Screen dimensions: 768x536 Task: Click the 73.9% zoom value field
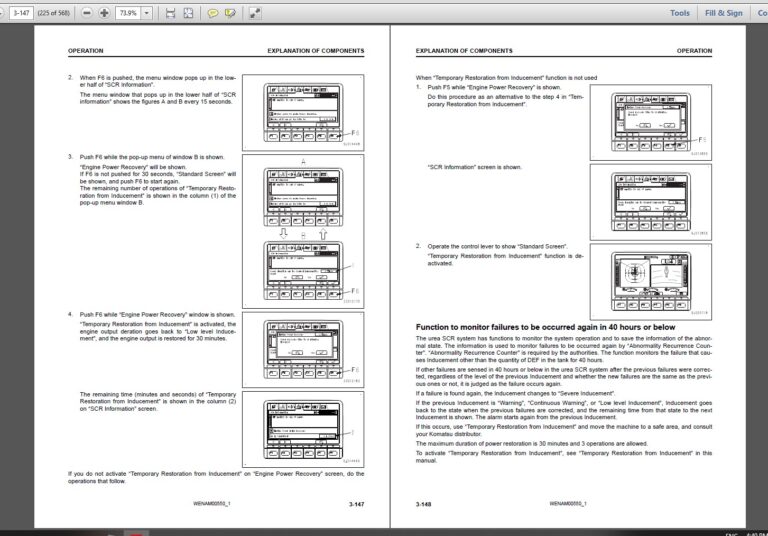tap(128, 13)
